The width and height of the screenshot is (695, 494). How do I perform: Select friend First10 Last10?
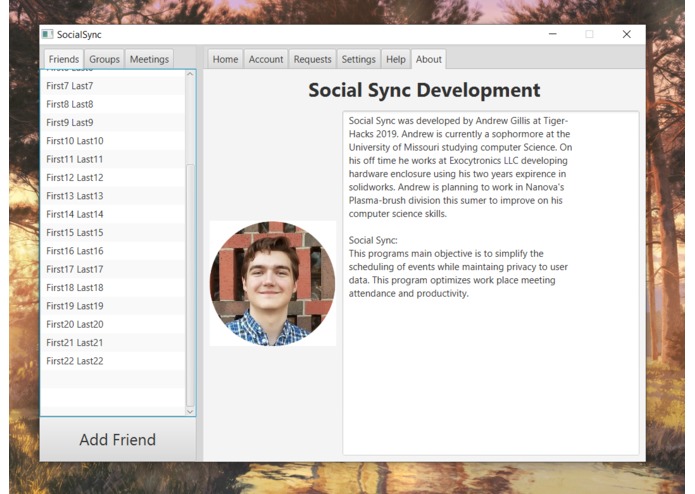tap(113, 141)
